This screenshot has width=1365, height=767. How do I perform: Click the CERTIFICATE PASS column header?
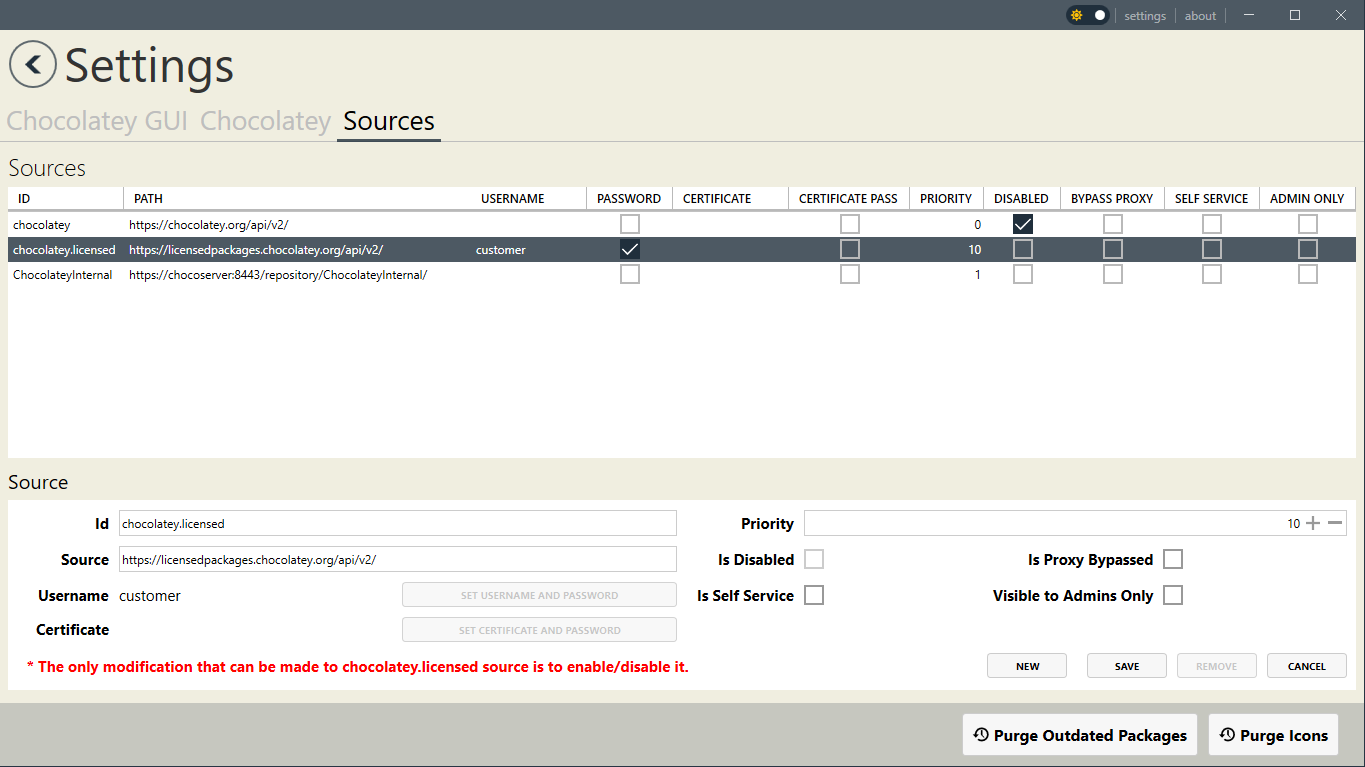(x=848, y=198)
